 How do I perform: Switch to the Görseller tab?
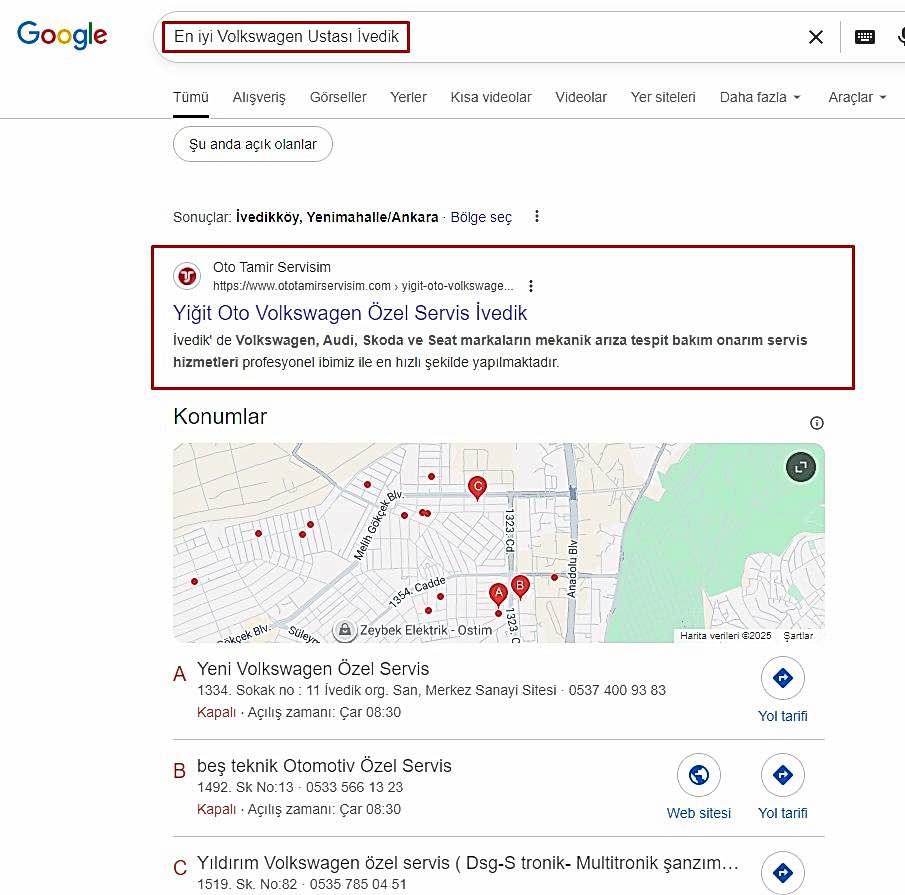pos(338,97)
